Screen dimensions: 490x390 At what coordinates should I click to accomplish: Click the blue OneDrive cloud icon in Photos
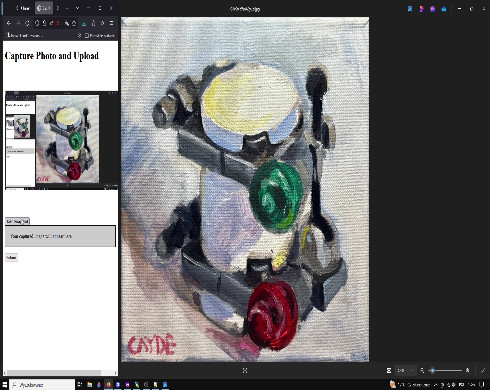click(x=444, y=9)
